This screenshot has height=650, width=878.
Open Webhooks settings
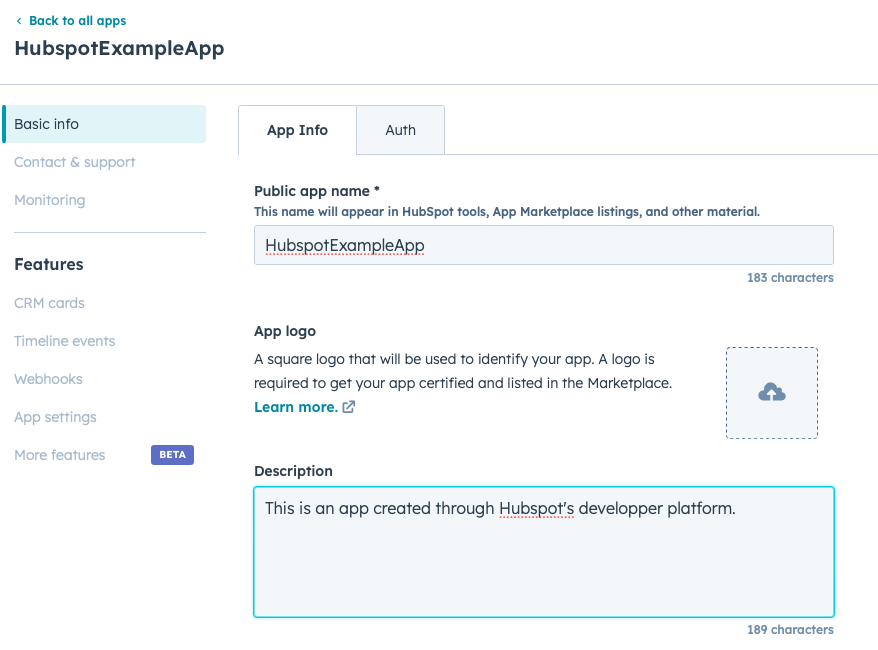tap(48, 379)
